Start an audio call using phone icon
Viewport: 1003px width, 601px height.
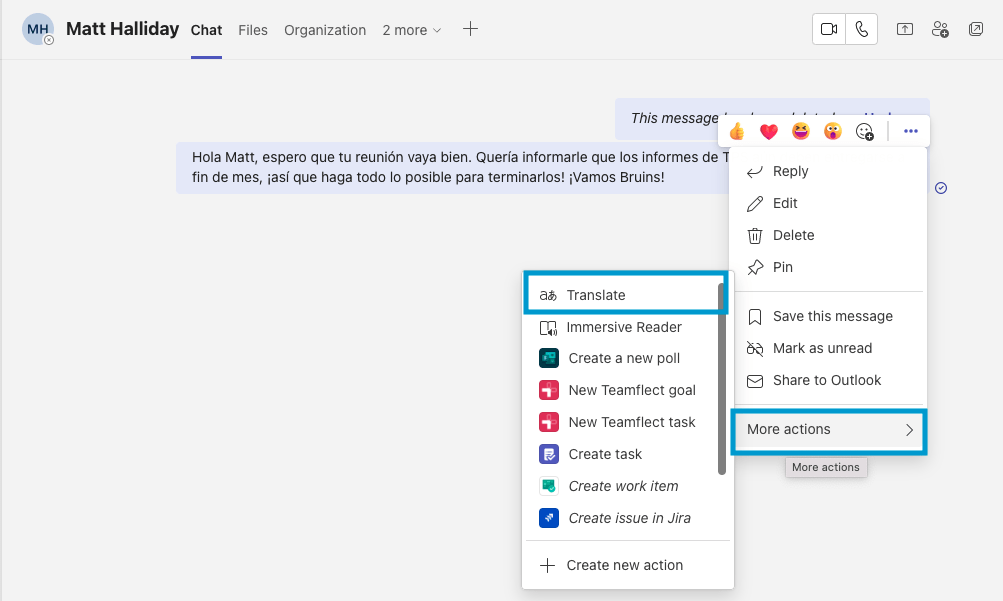[861, 30]
